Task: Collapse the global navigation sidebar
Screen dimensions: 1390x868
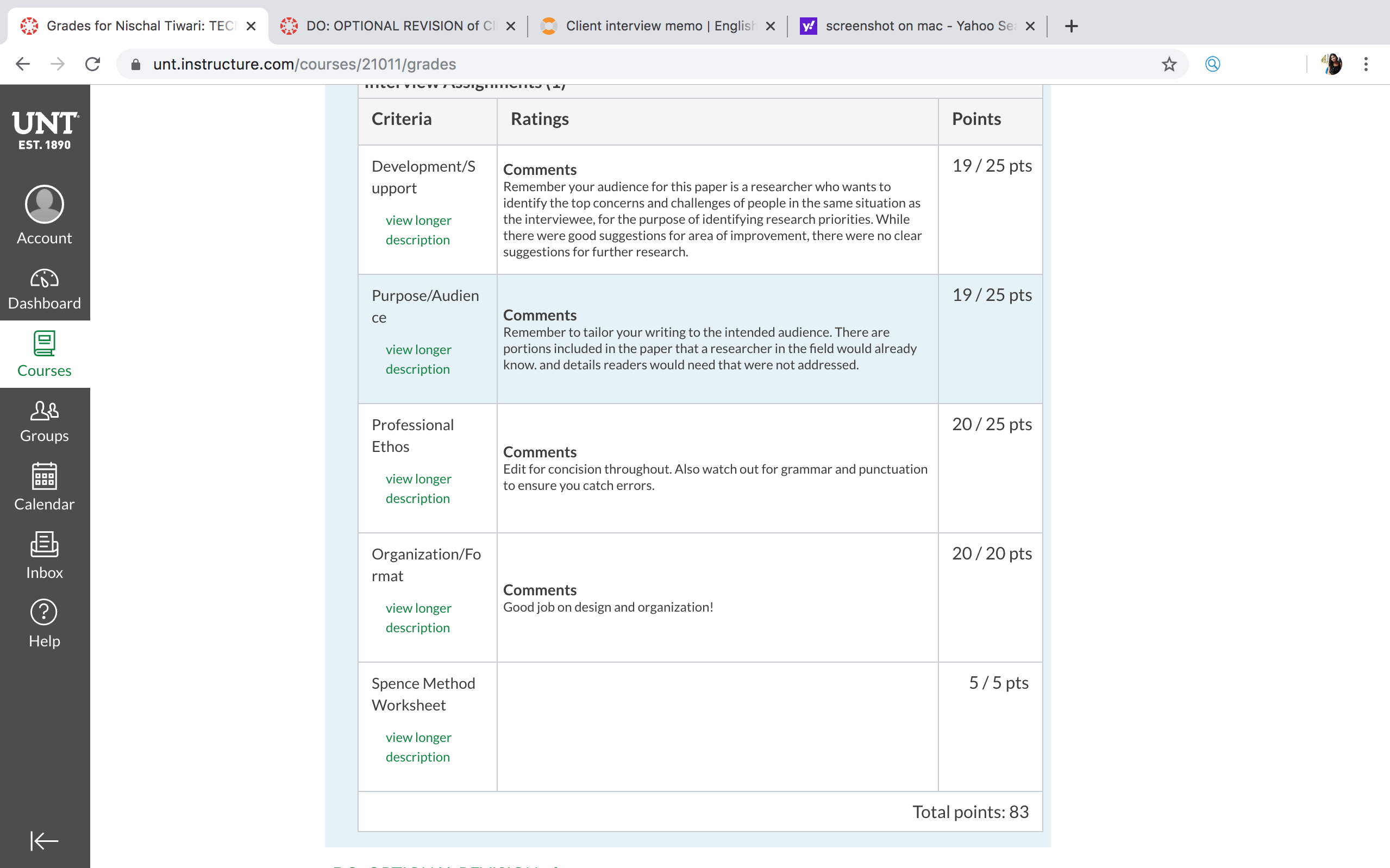Action: tap(44, 841)
